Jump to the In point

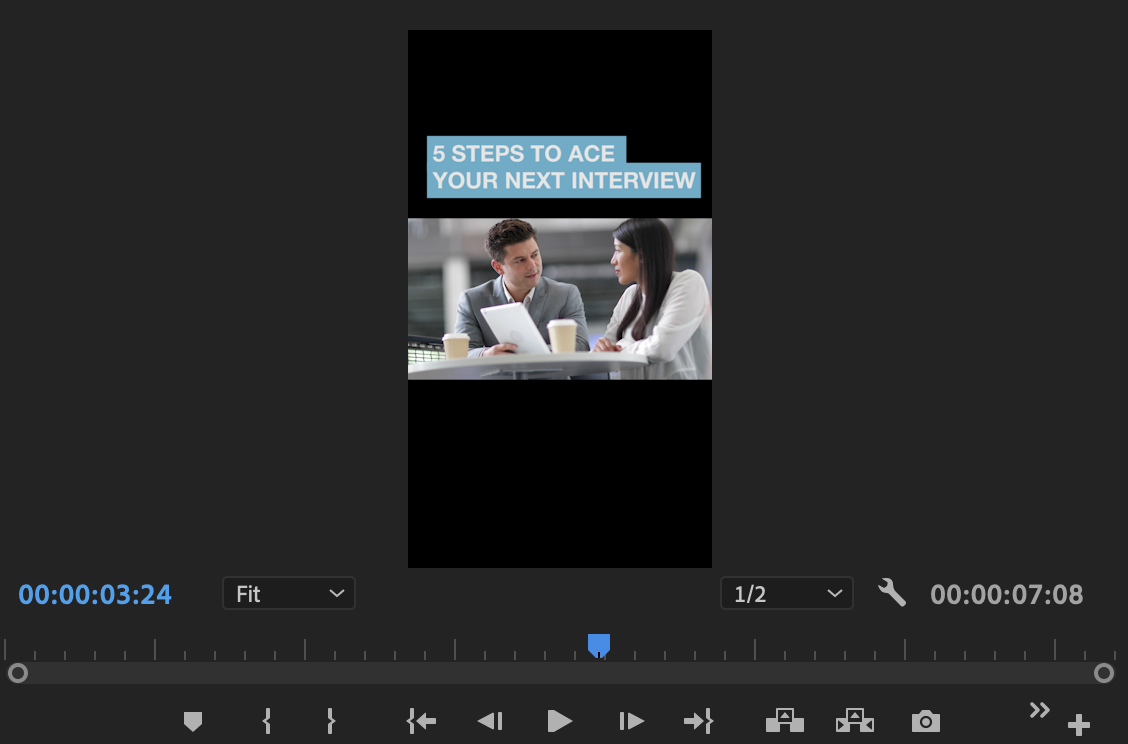pyautogui.click(x=421, y=721)
